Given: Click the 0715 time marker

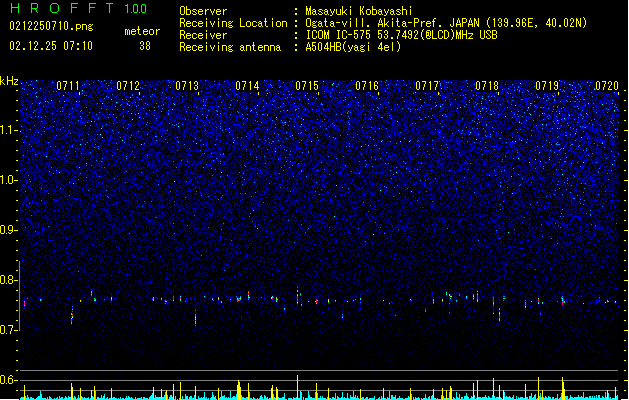Looking at the screenshot, I should click(x=307, y=86).
